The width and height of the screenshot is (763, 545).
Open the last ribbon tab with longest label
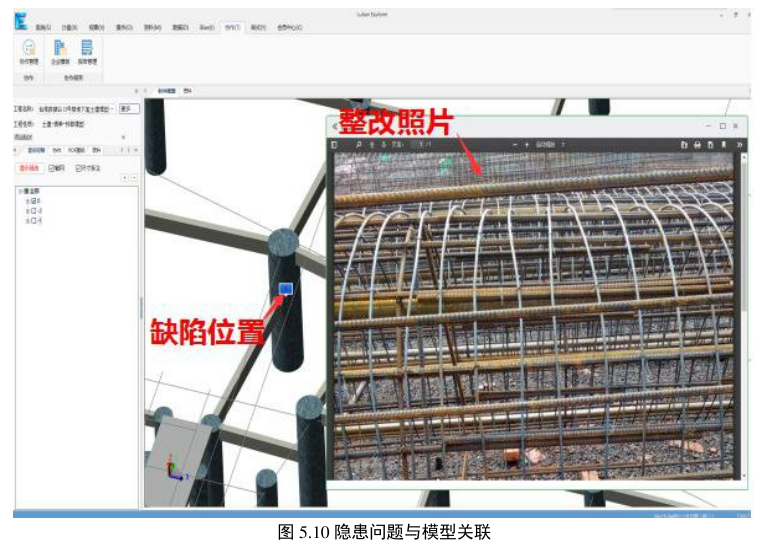click(290, 28)
